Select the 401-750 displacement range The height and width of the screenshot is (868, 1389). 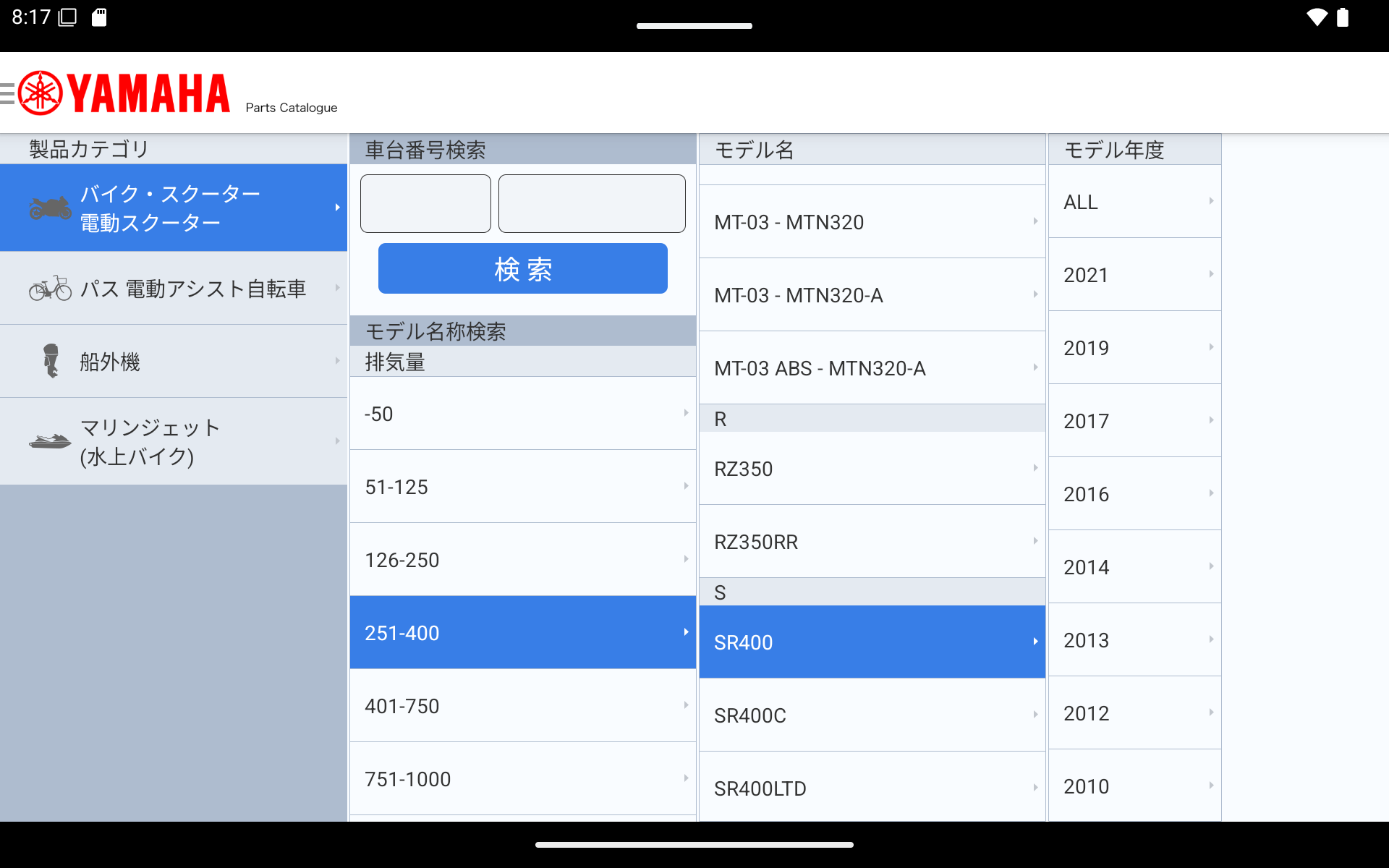click(x=522, y=706)
